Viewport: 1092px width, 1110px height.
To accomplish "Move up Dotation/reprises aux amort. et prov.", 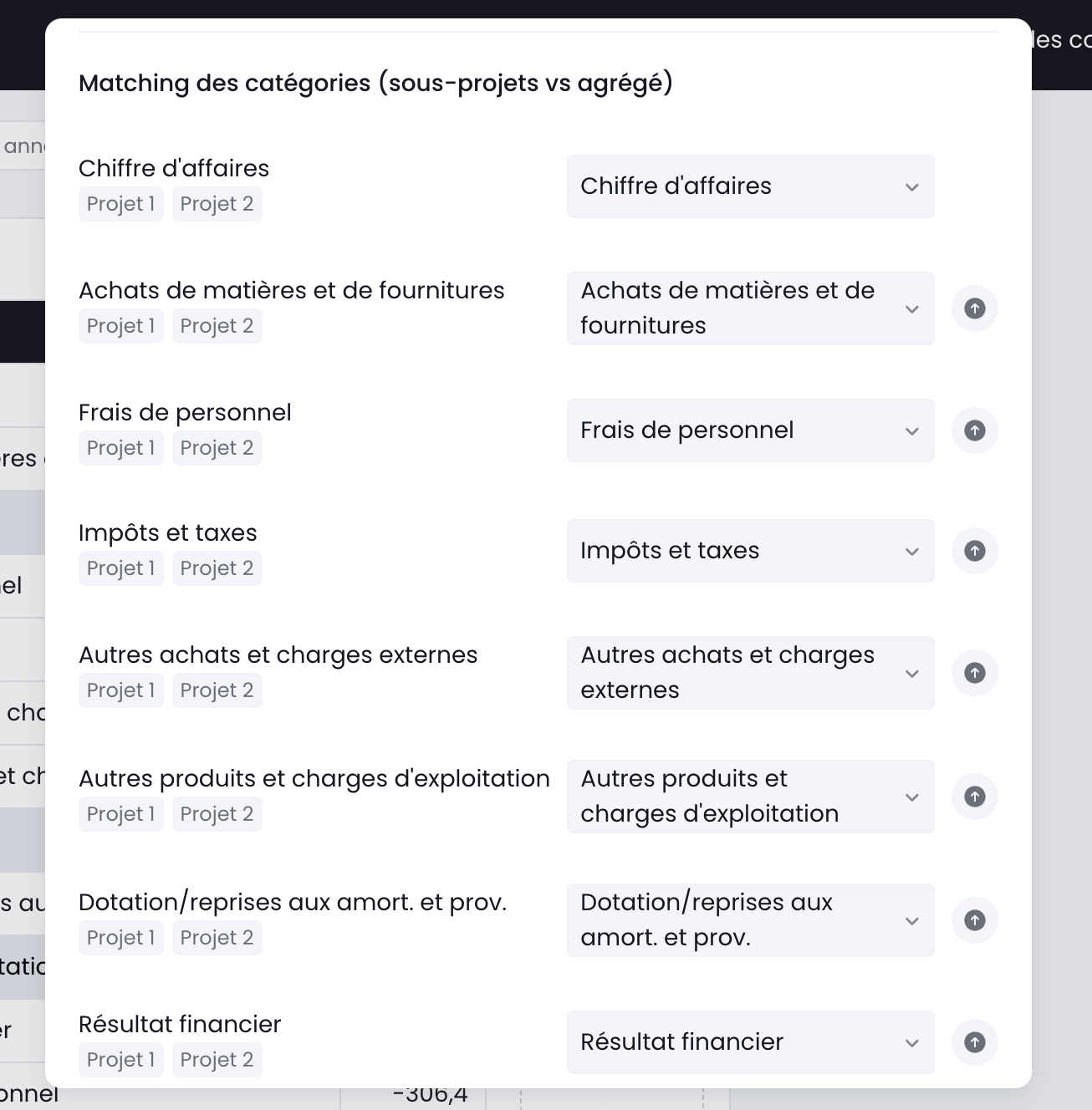I will pyautogui.click(x=975, y=920).
